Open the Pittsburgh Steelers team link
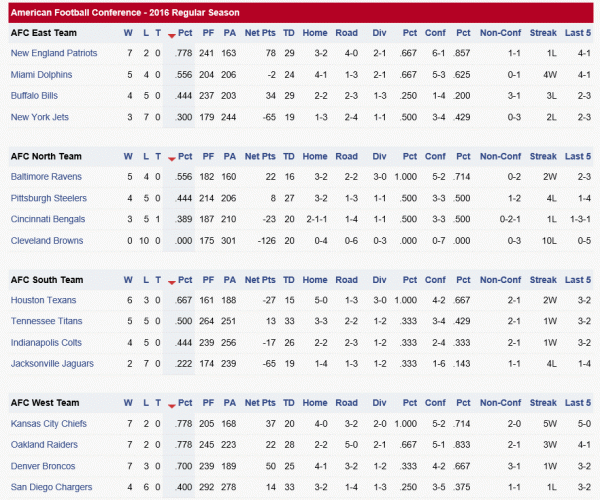Image resolution: width=600 pixels, height=500 pixels. [49, 198]
